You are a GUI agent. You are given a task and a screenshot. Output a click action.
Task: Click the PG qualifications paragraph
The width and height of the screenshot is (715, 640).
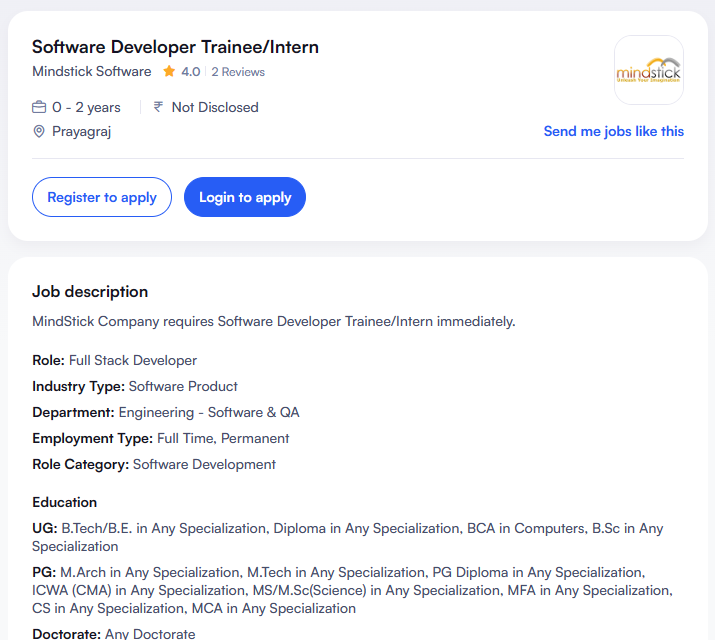coord(352,590)
